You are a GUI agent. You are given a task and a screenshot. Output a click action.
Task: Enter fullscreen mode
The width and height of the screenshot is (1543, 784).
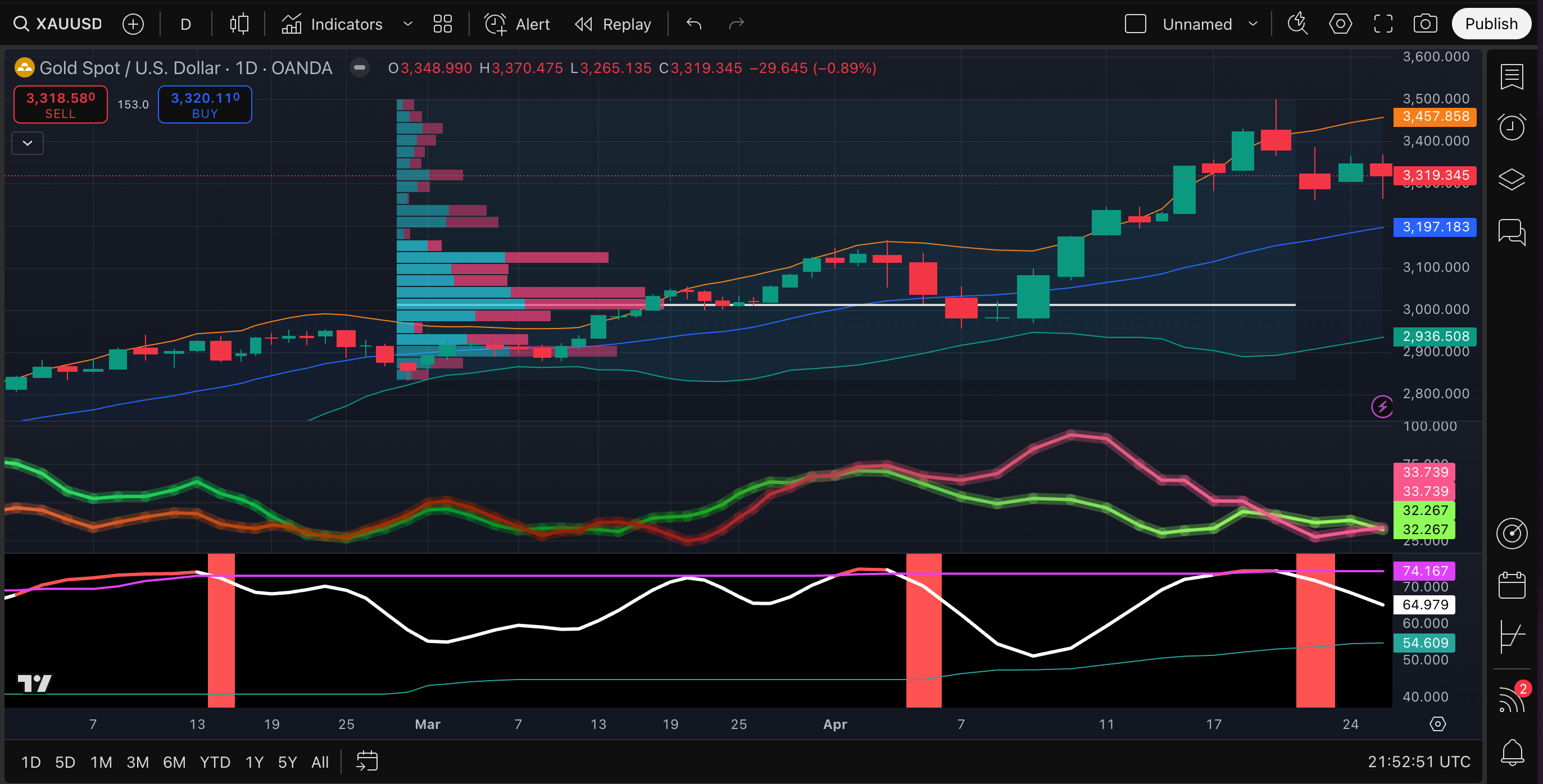coord(1383,24)
